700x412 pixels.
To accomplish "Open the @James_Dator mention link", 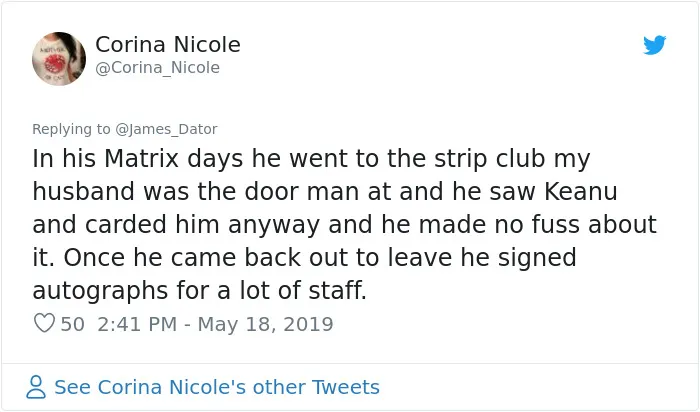I will tap(166, 129).
